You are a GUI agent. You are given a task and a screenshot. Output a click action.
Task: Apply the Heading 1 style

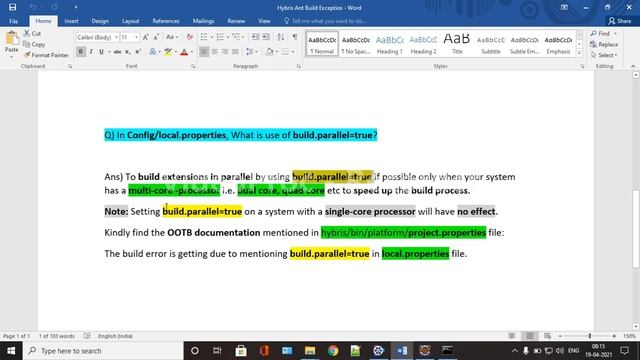[389, 44]
